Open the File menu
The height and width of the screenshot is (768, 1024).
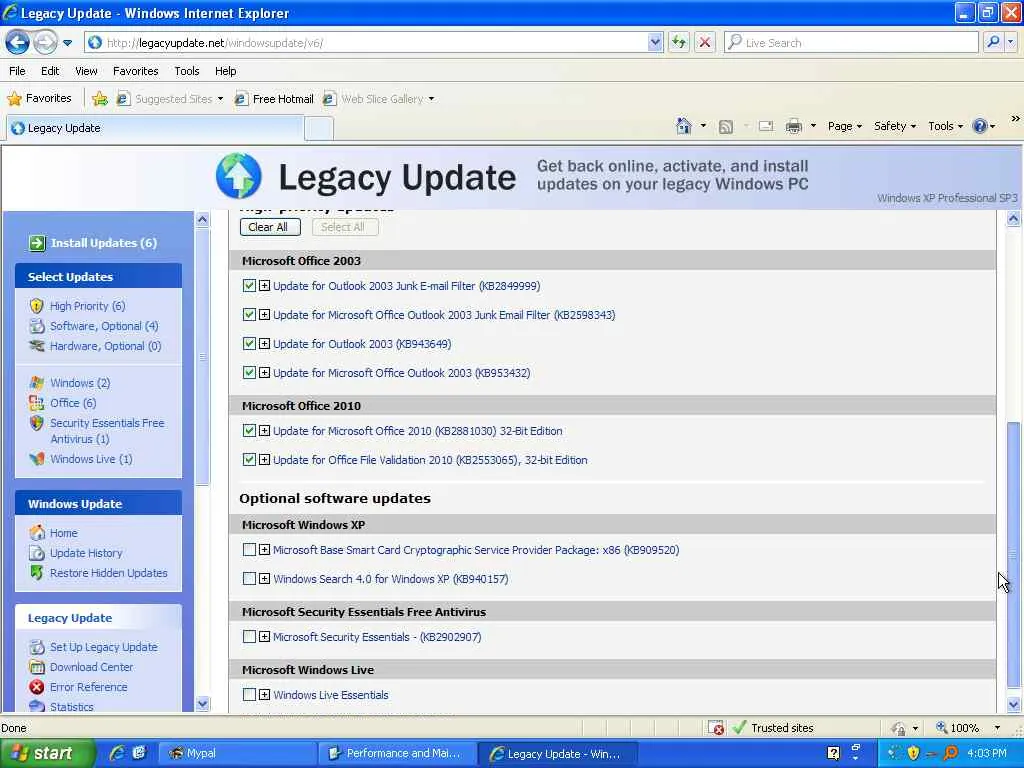18,71
